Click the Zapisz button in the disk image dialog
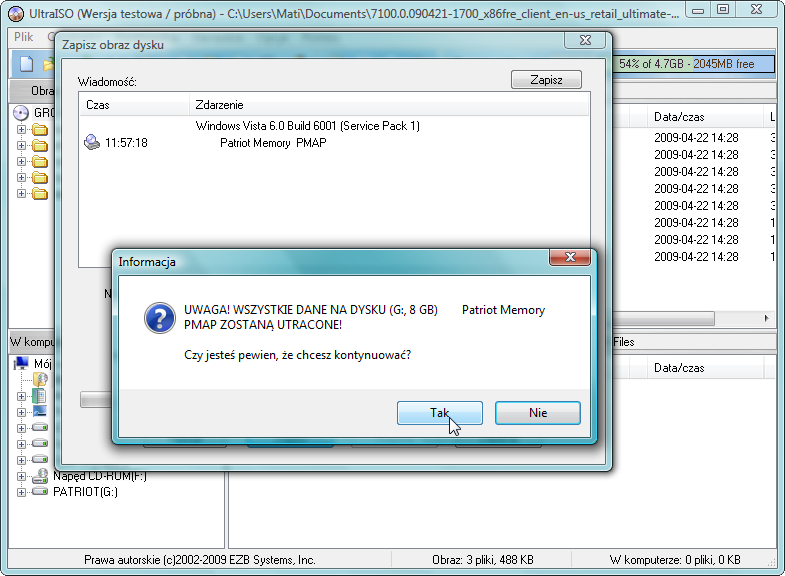The width and height of the screenshot is (785, 576). point(546,80)
